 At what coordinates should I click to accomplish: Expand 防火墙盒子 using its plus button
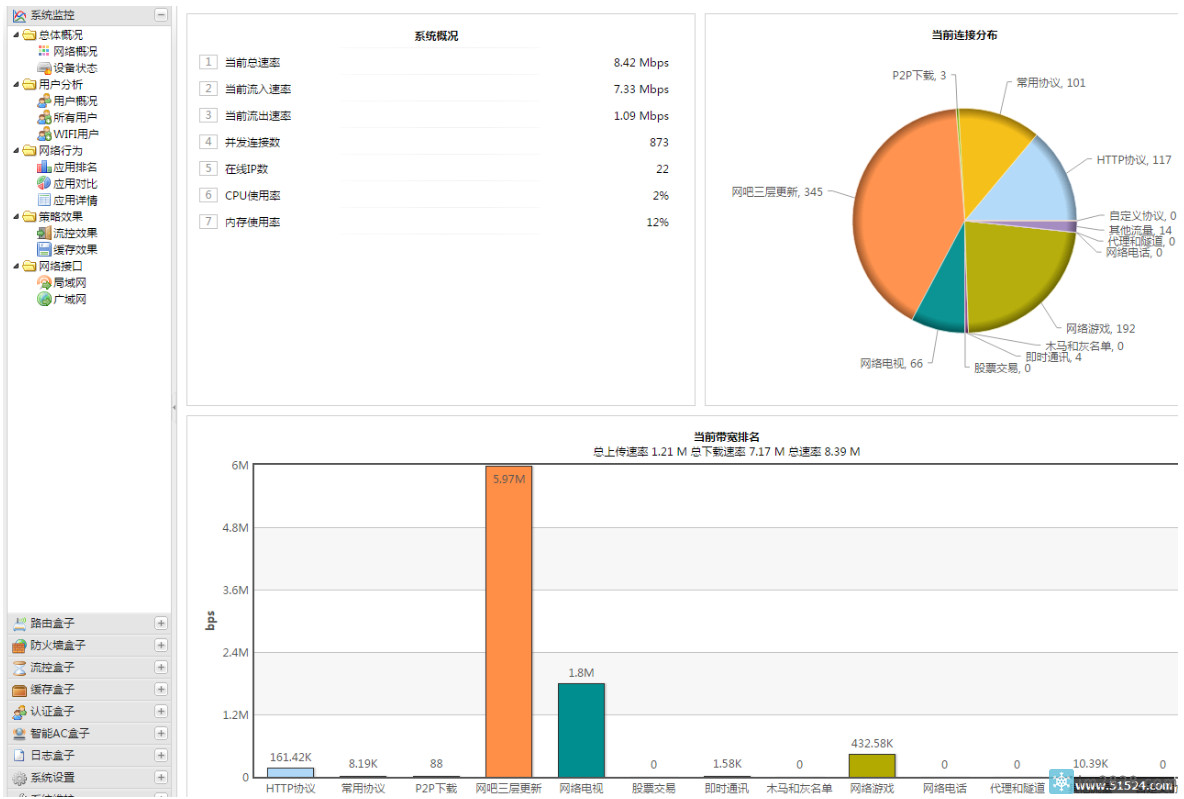[x=161, y=645]
